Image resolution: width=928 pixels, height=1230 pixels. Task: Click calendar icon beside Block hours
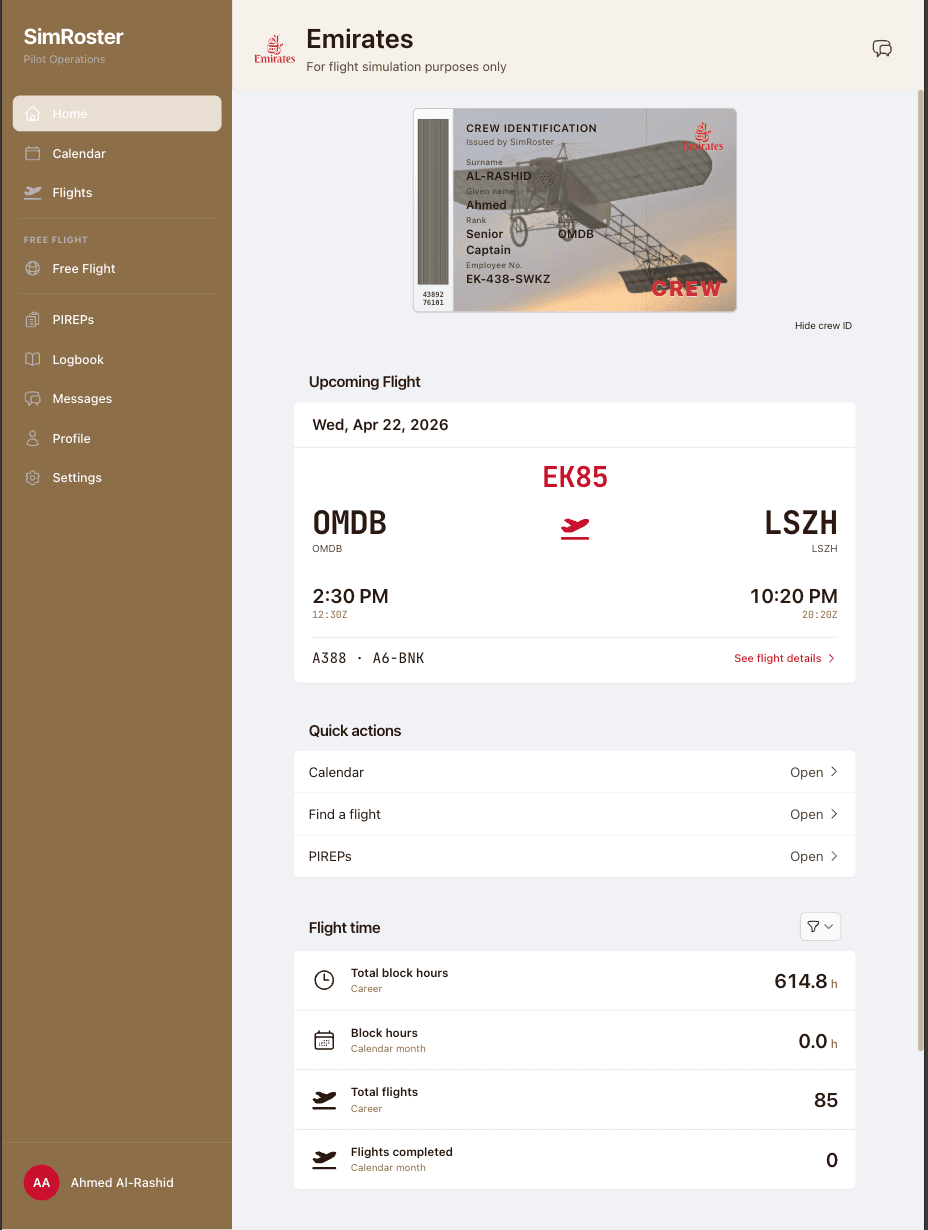[324, 1041]
